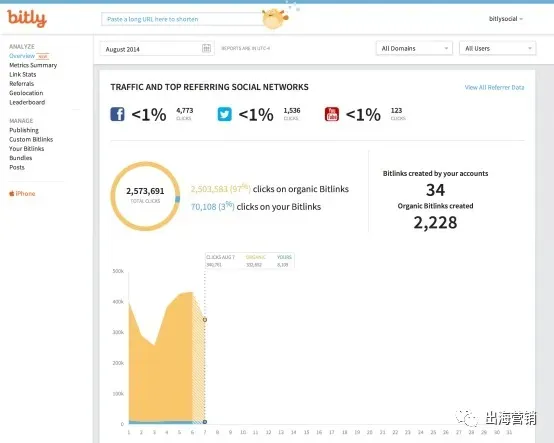Click the 123 YouTube clicks count
The image size is (554, 443).
pyautogui.click(x=396, y=111)
